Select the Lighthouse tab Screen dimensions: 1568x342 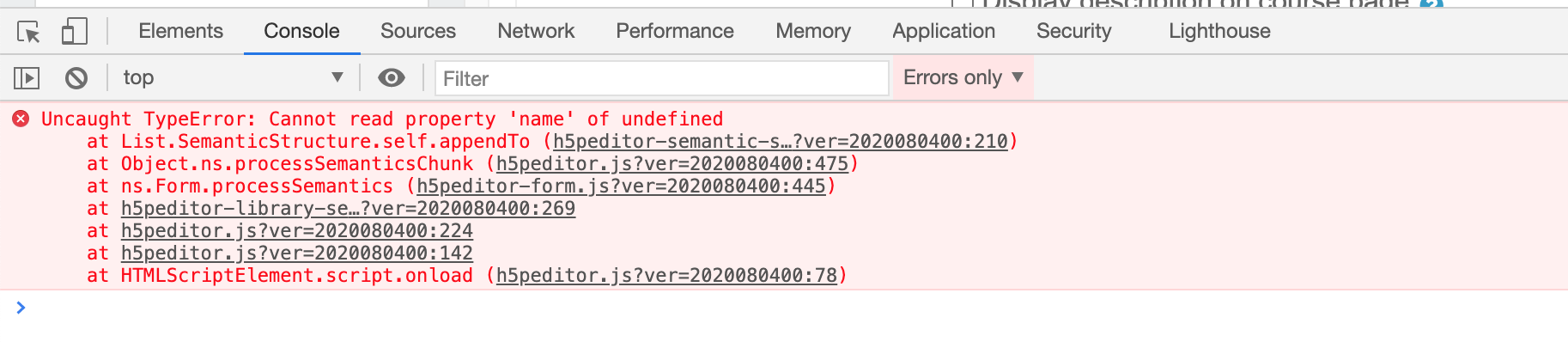pyautogui.click(x=1219, y=31)
